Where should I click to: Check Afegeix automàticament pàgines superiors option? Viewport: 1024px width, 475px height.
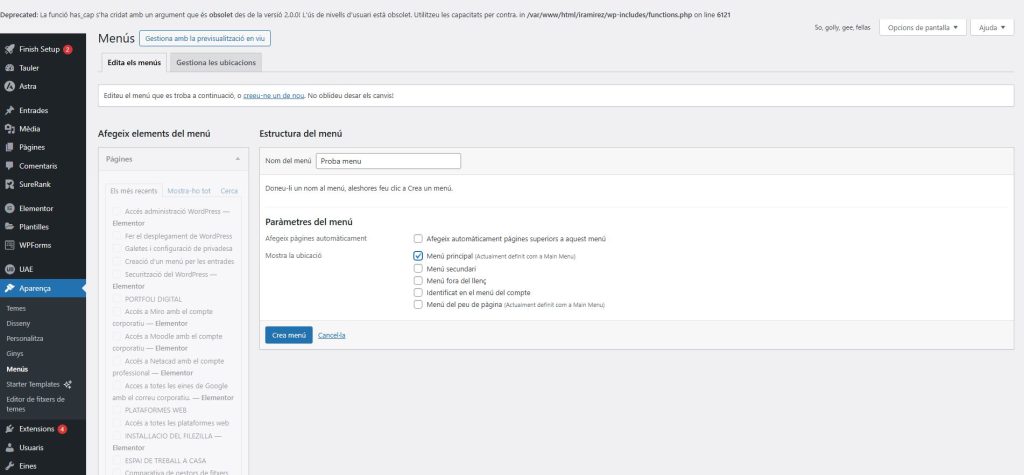click(x=418, y=238)
